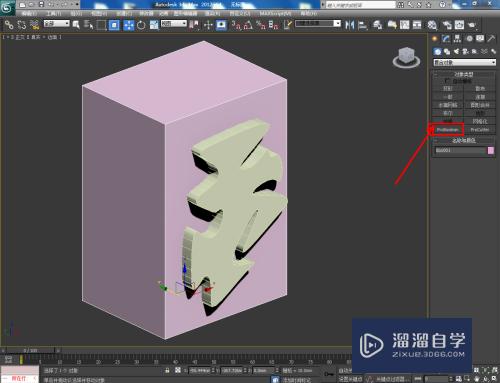The width and height of the screenshot is (500, 383).
Task: Click the 网格化 button
Action: (x=480, y=121)
